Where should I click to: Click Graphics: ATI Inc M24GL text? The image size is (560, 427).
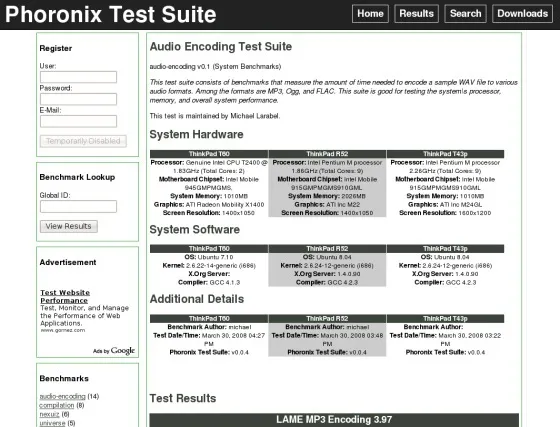click(x=445, y=205)
